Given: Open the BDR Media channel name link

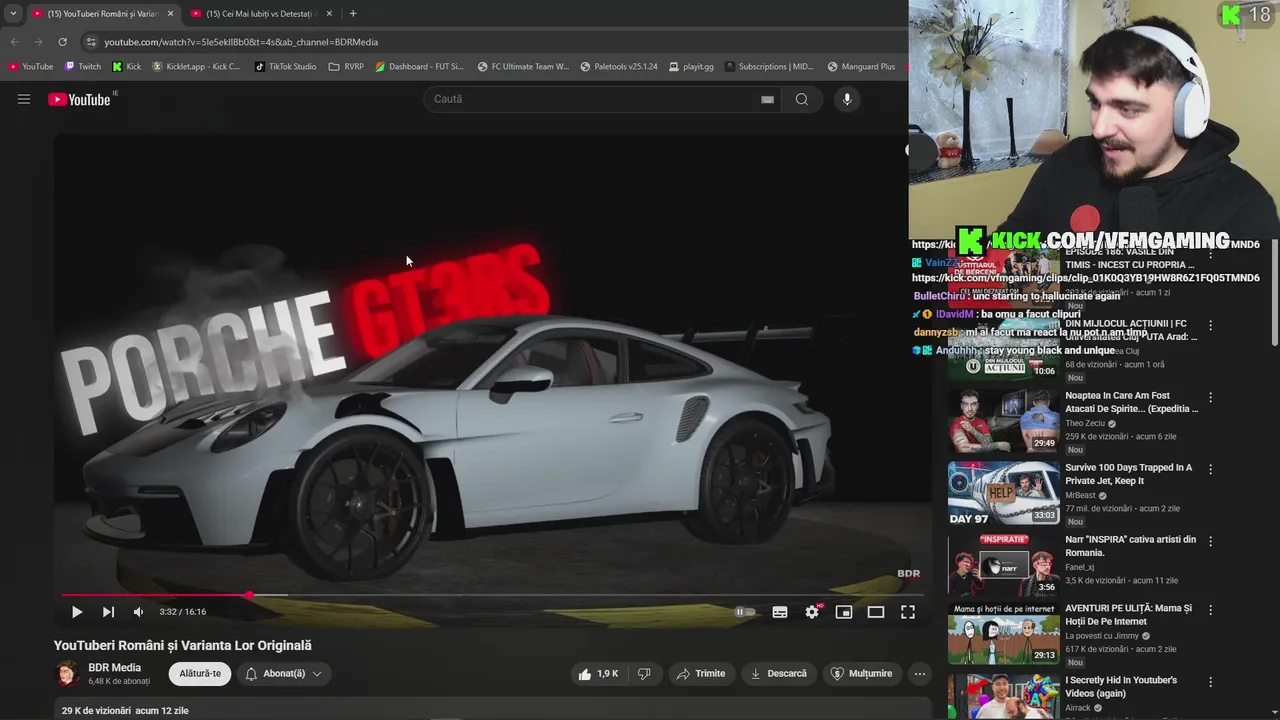Looking at the screenshot, I should pos(115,668).
